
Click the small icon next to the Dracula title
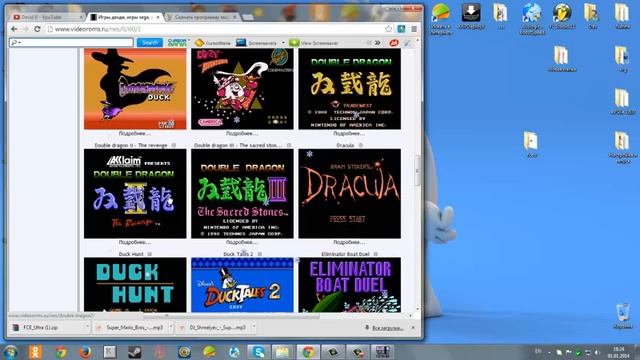coord(360,145)
